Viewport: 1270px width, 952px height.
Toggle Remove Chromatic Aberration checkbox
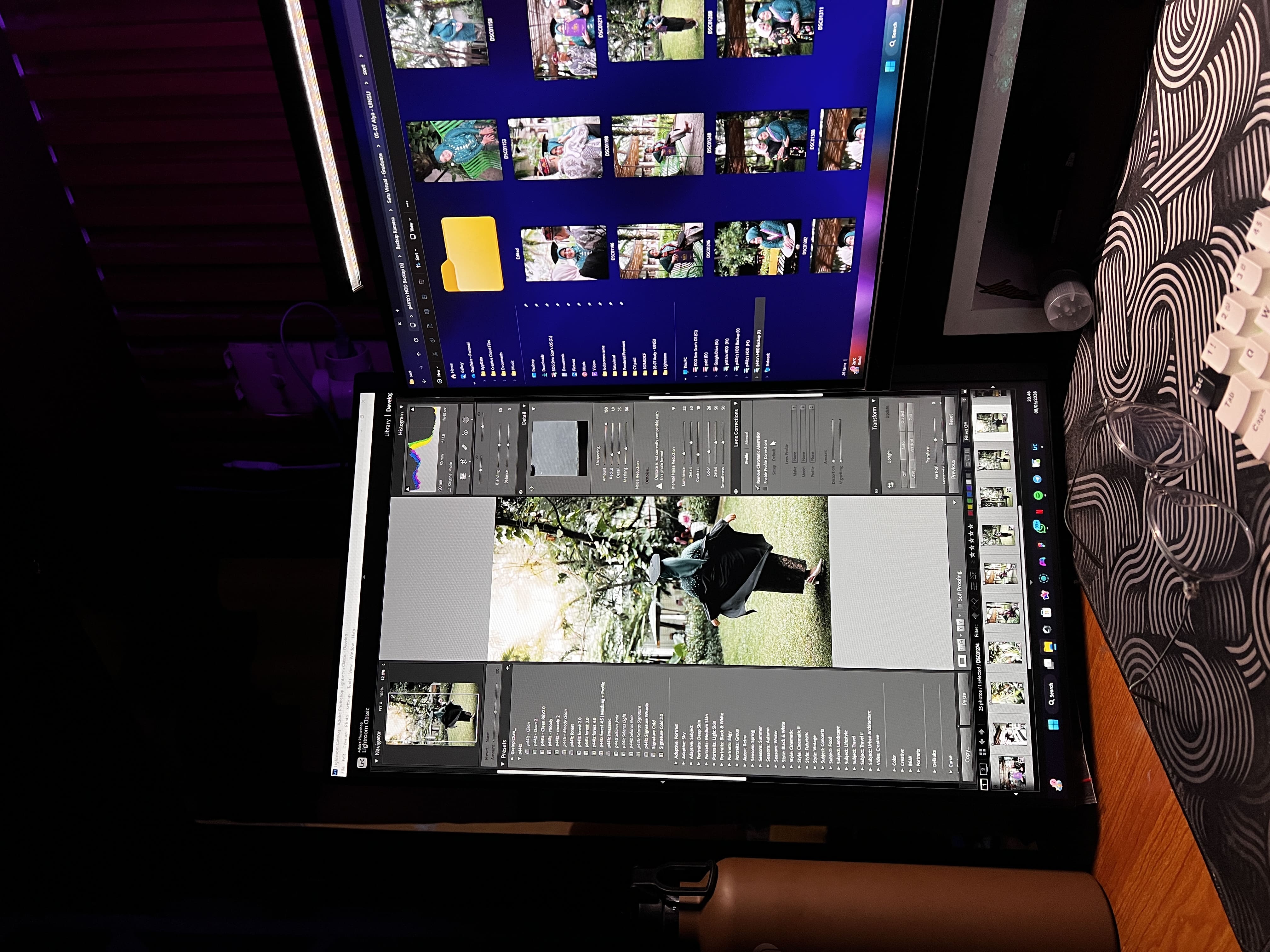[x=758, y=488]
